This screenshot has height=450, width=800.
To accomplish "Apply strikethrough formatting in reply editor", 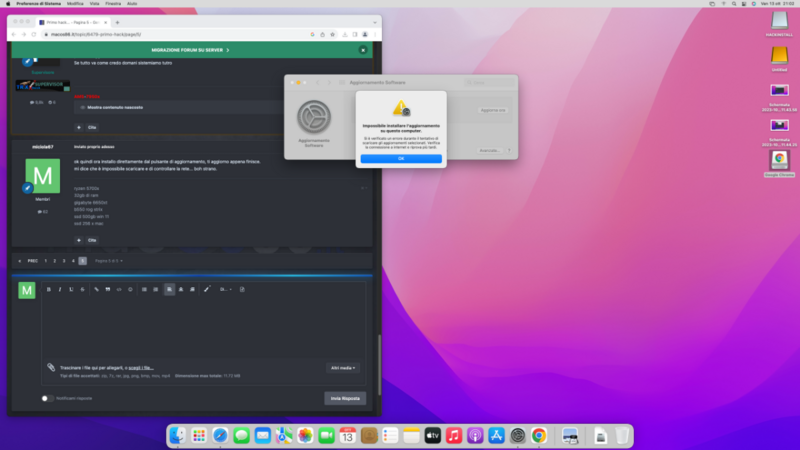I will [82, 289].
